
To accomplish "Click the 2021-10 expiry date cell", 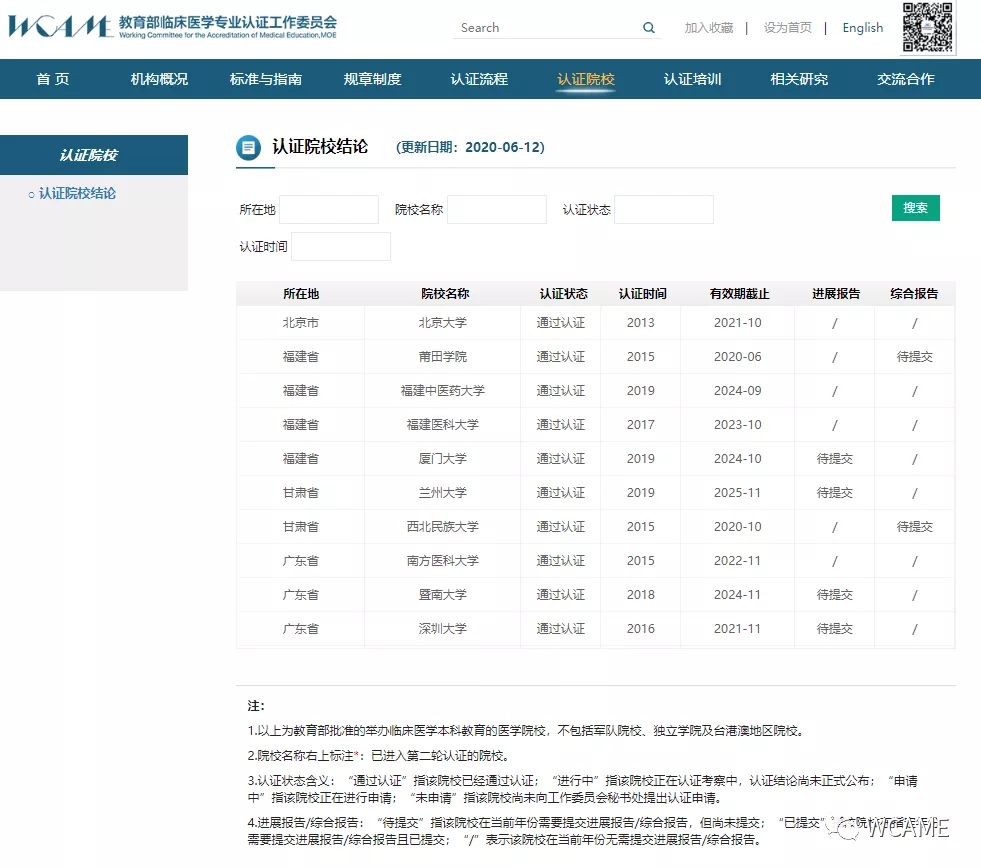I will (x=738, y=323).
